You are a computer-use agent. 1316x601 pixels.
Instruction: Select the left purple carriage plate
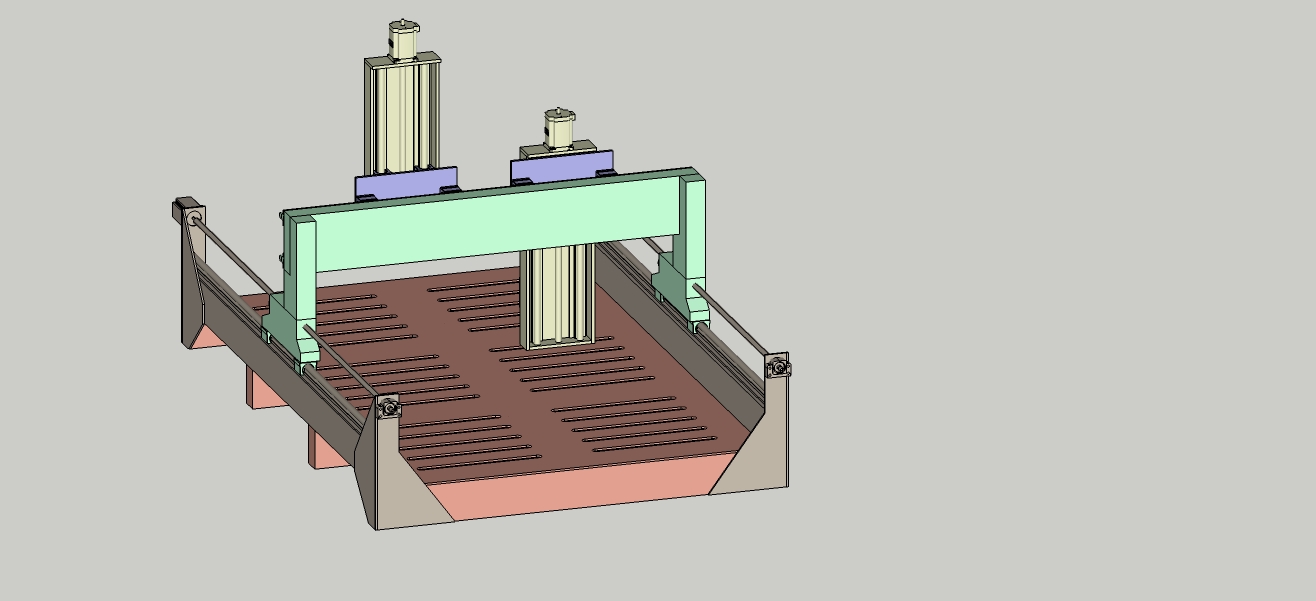(x=405, y=184)
